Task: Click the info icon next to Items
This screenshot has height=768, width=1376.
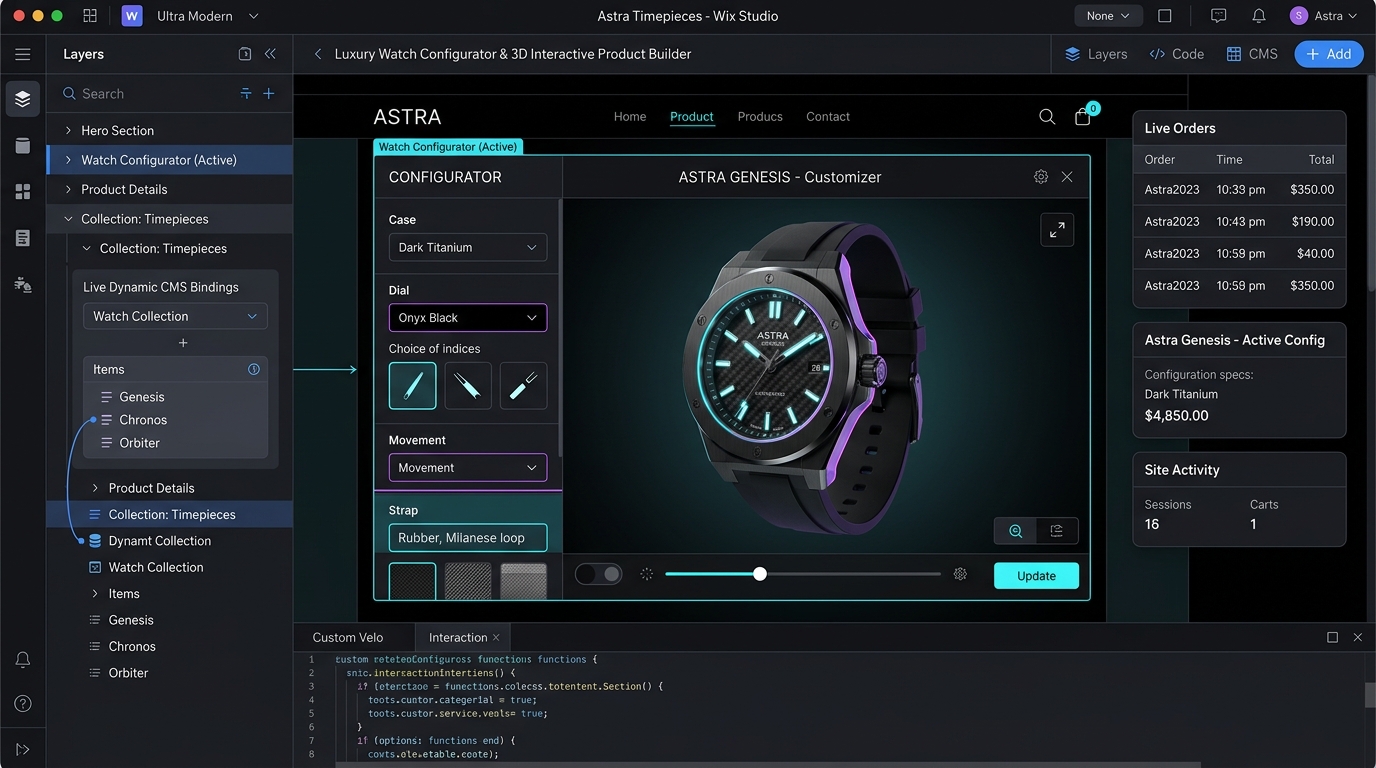Action: pos(254,369)
